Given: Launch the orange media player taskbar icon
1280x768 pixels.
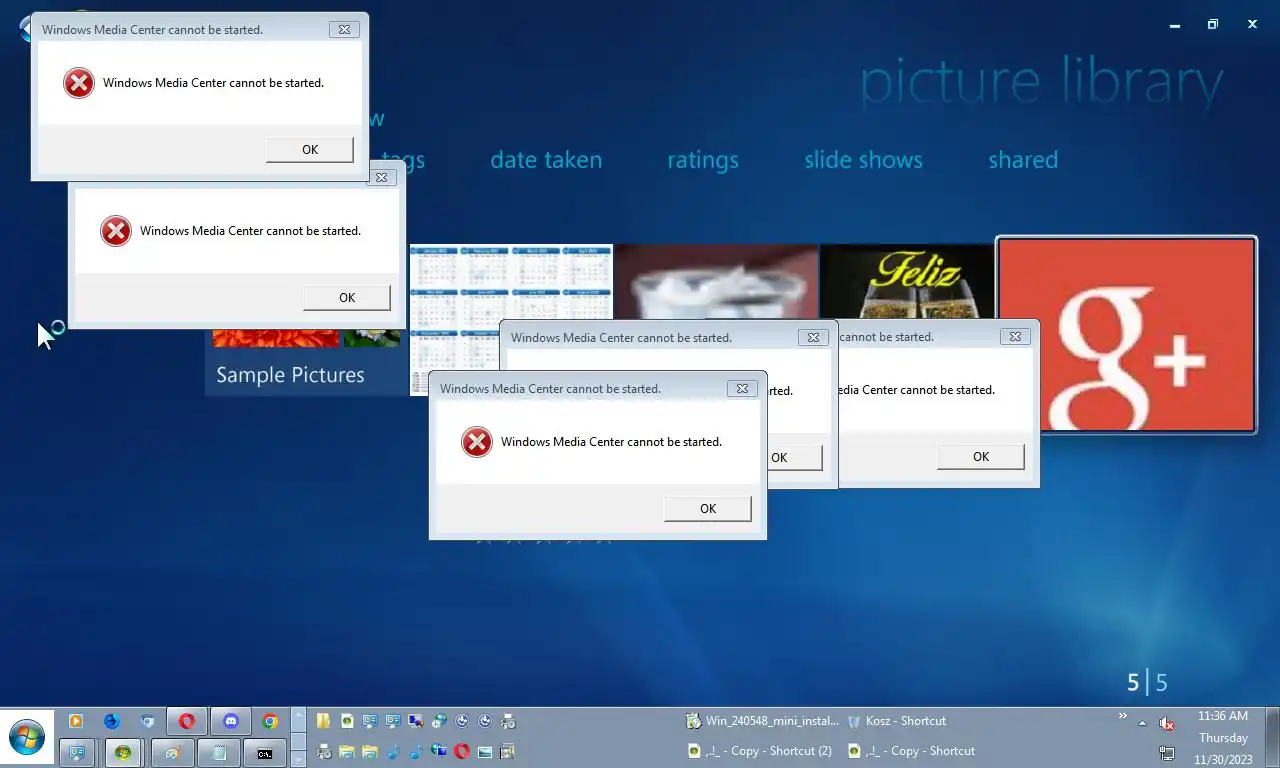Looking at the screenshot, I should (75, 721).
